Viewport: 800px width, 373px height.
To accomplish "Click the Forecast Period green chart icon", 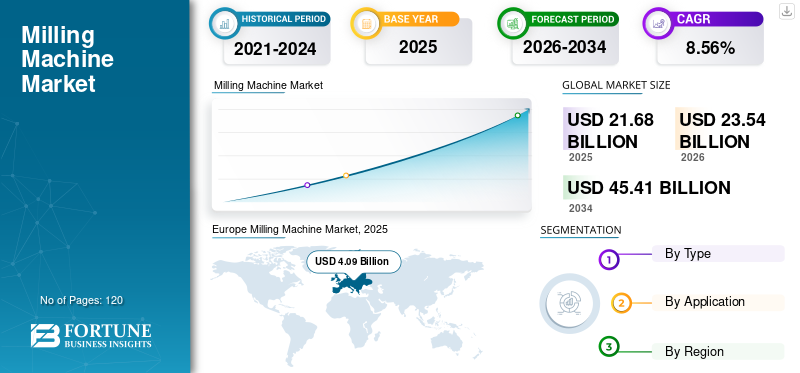I will [513, 23].
